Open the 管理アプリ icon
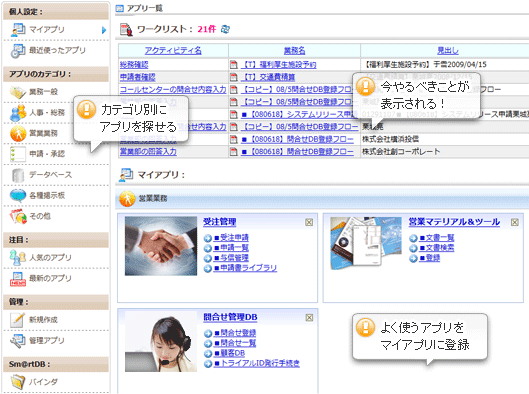The width and height of the screenshot is (529, 394). [x=18, y=341]
